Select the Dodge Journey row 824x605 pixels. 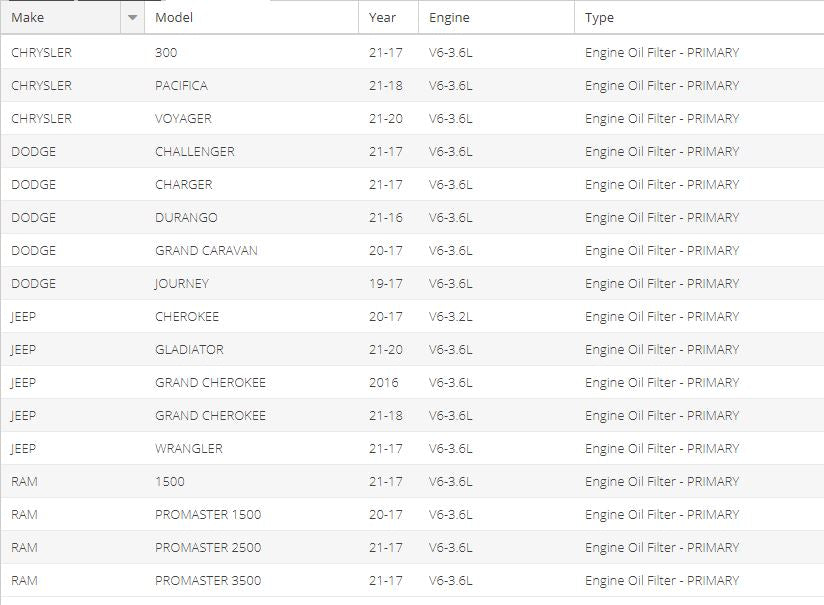tap(412, 284)
